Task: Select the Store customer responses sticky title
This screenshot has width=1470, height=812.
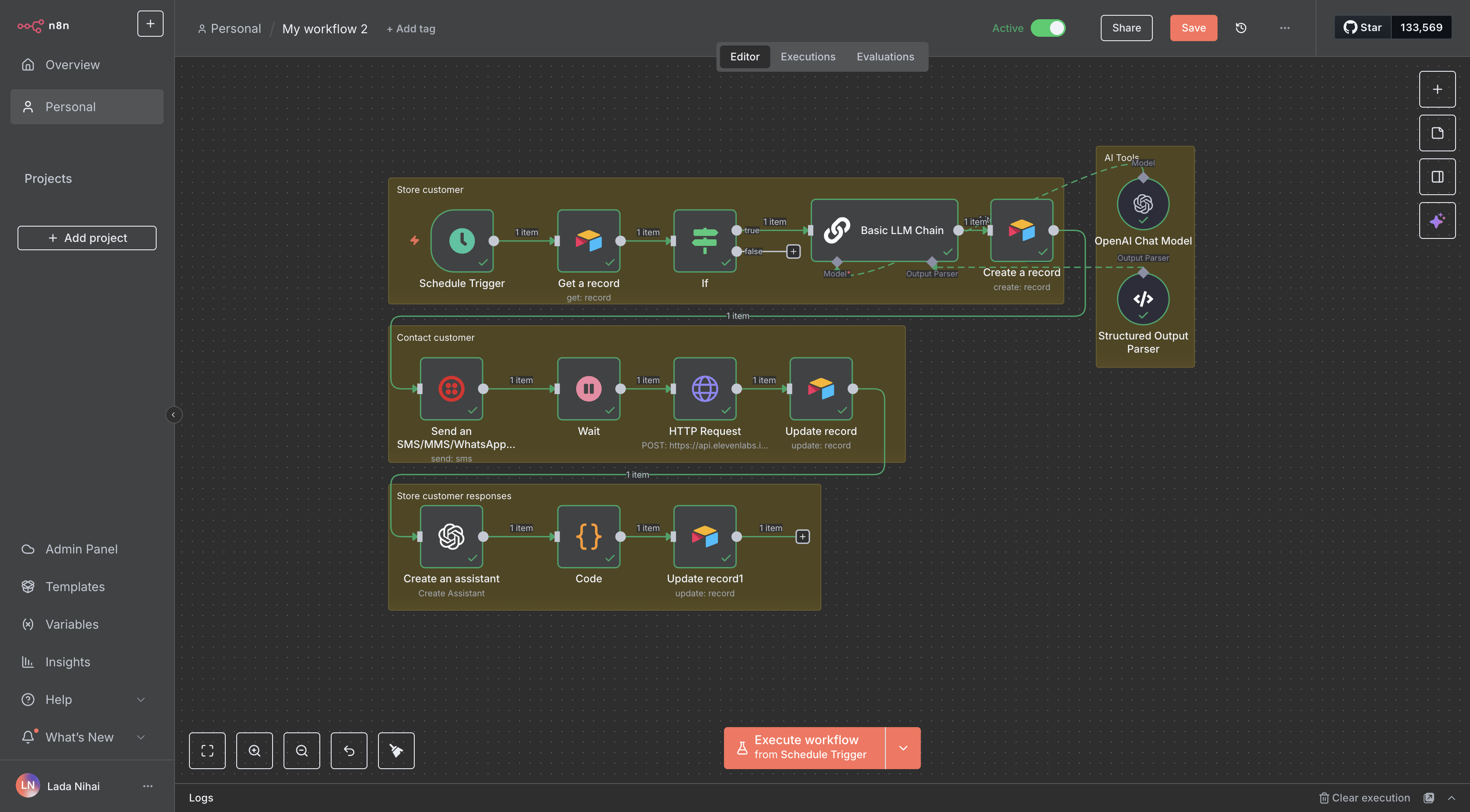Action: (x=454, y=496)
